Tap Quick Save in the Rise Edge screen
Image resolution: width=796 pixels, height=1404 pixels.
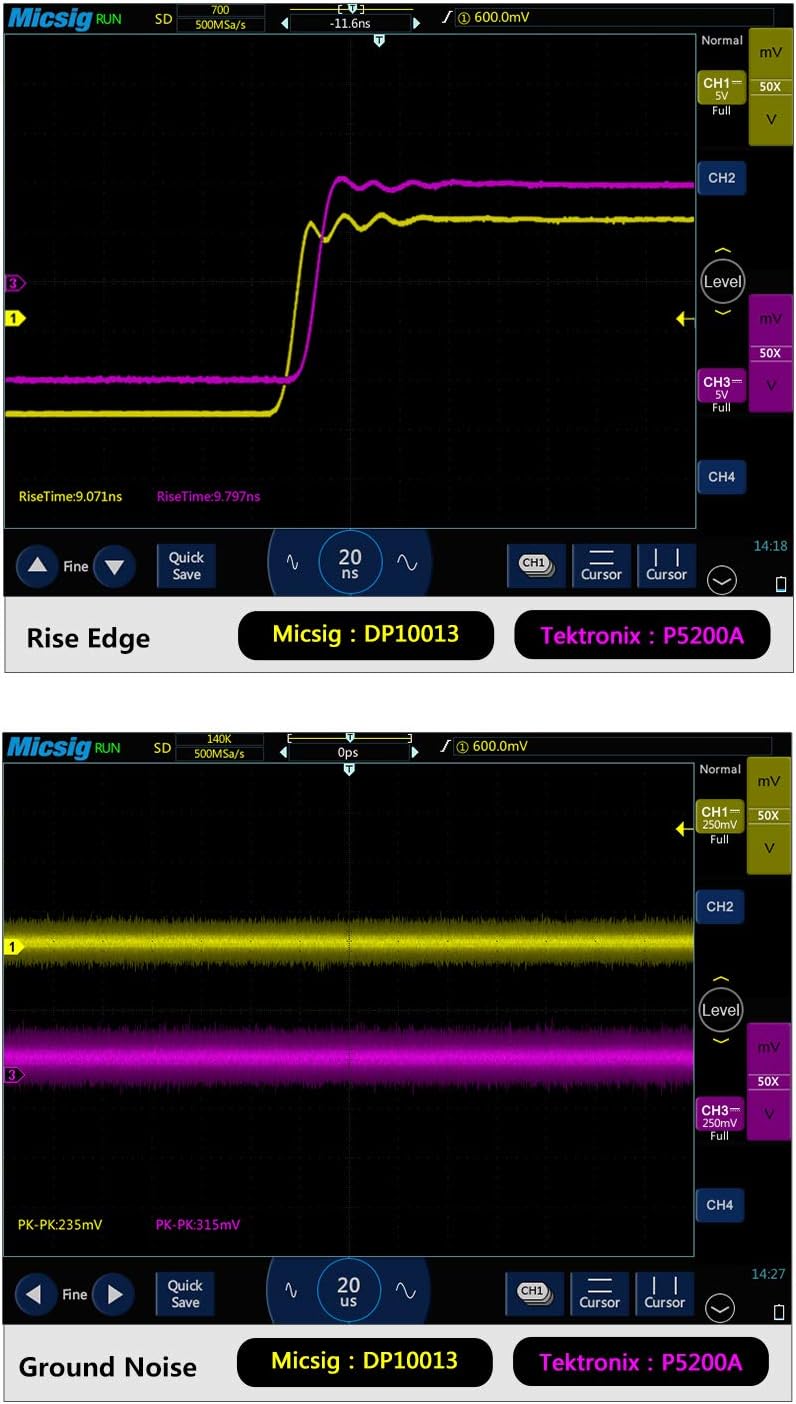point(186,566)
